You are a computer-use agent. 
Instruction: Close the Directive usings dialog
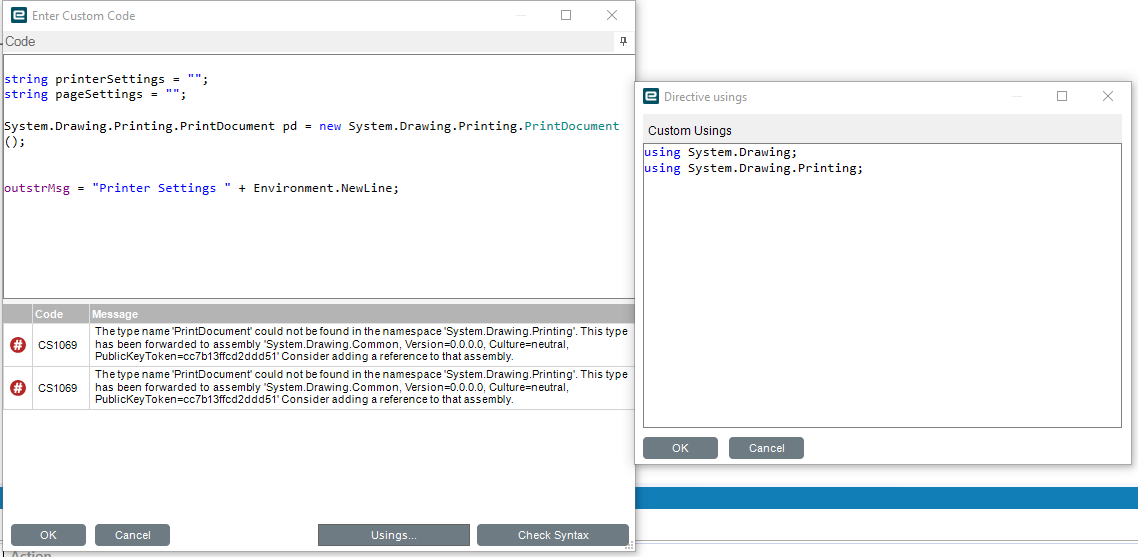point(1108,97)
